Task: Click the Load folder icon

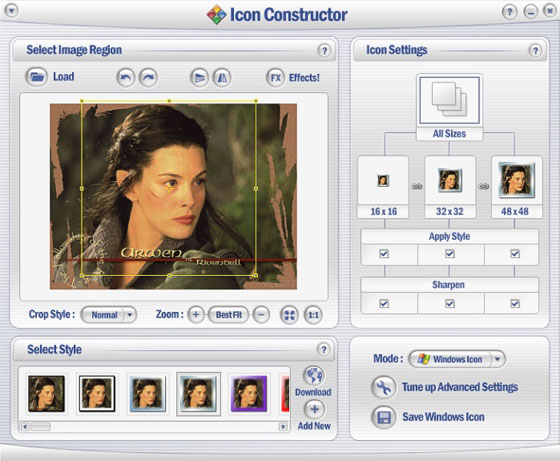Action: (36, 77)
